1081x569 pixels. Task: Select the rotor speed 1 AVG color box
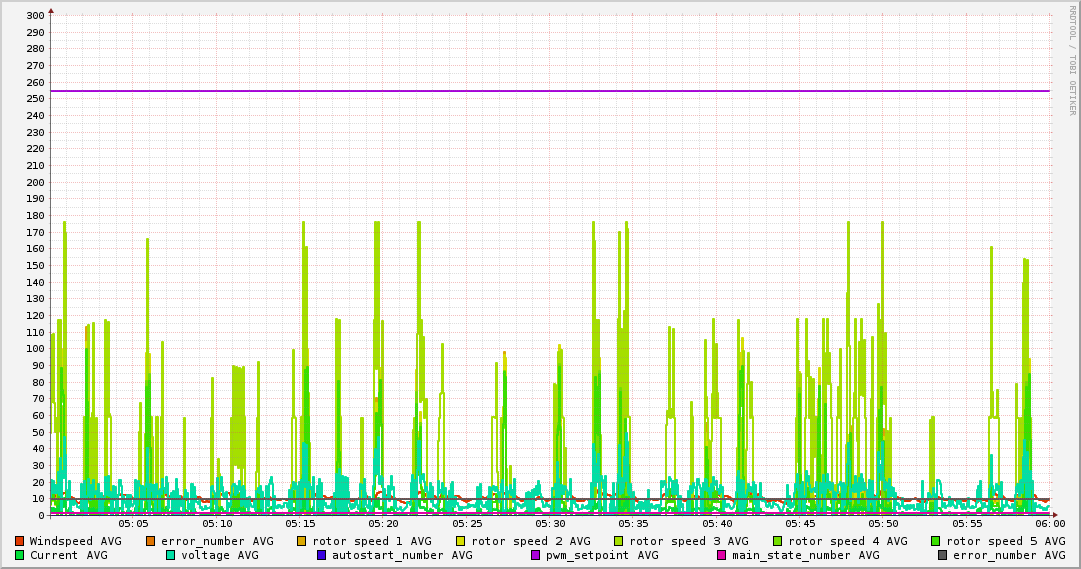302,541
